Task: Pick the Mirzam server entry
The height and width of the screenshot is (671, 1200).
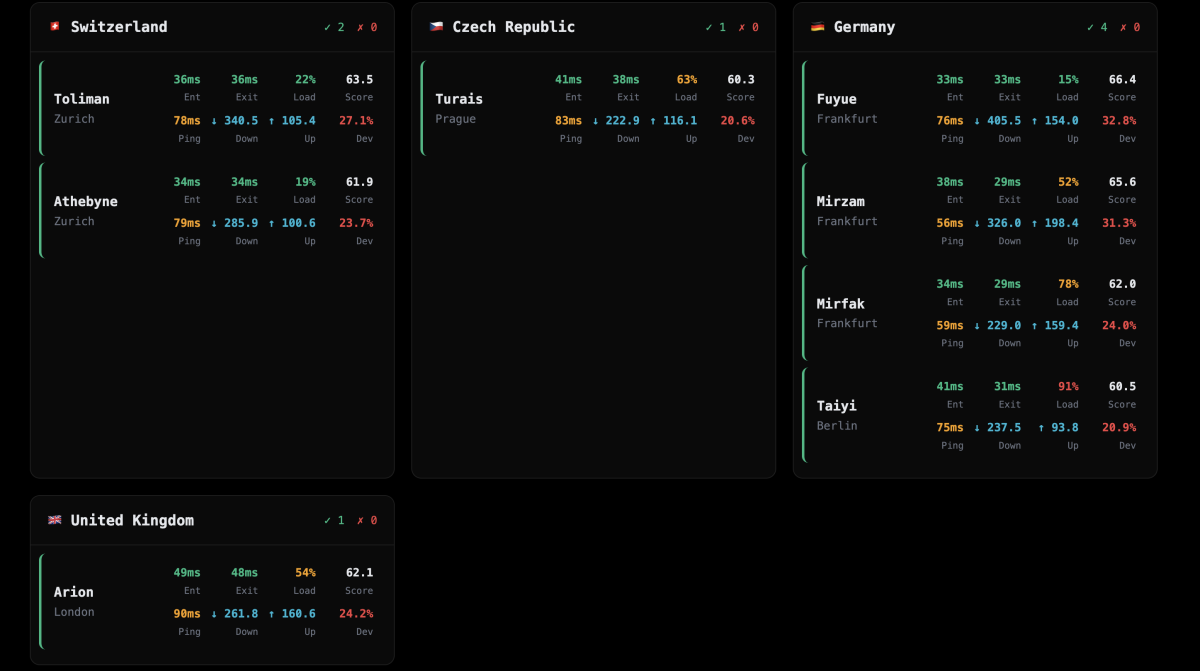Action: tap(841, 201)
